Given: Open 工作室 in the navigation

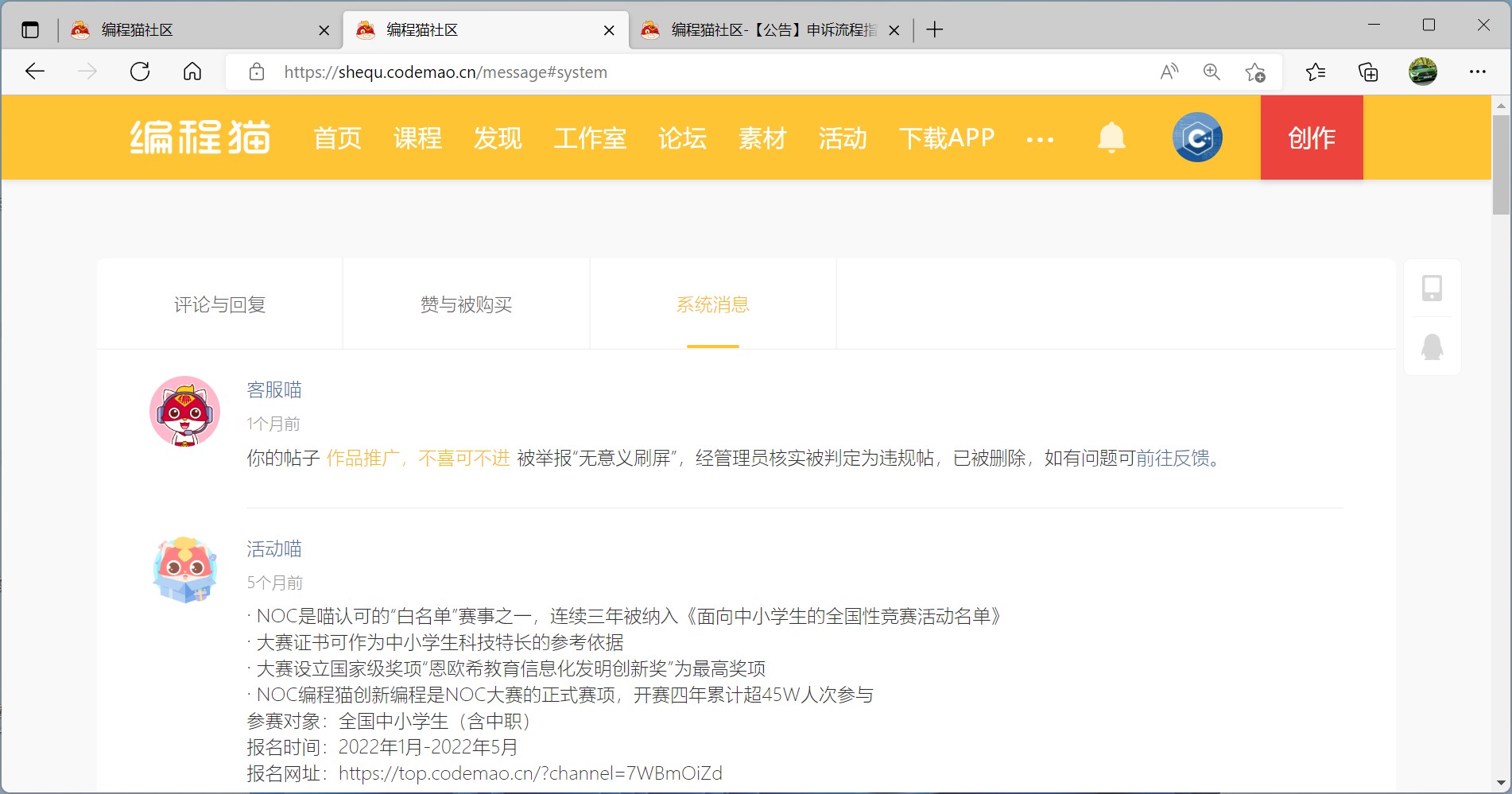Looking at the screenshot, I should click(x=590, y=138).
